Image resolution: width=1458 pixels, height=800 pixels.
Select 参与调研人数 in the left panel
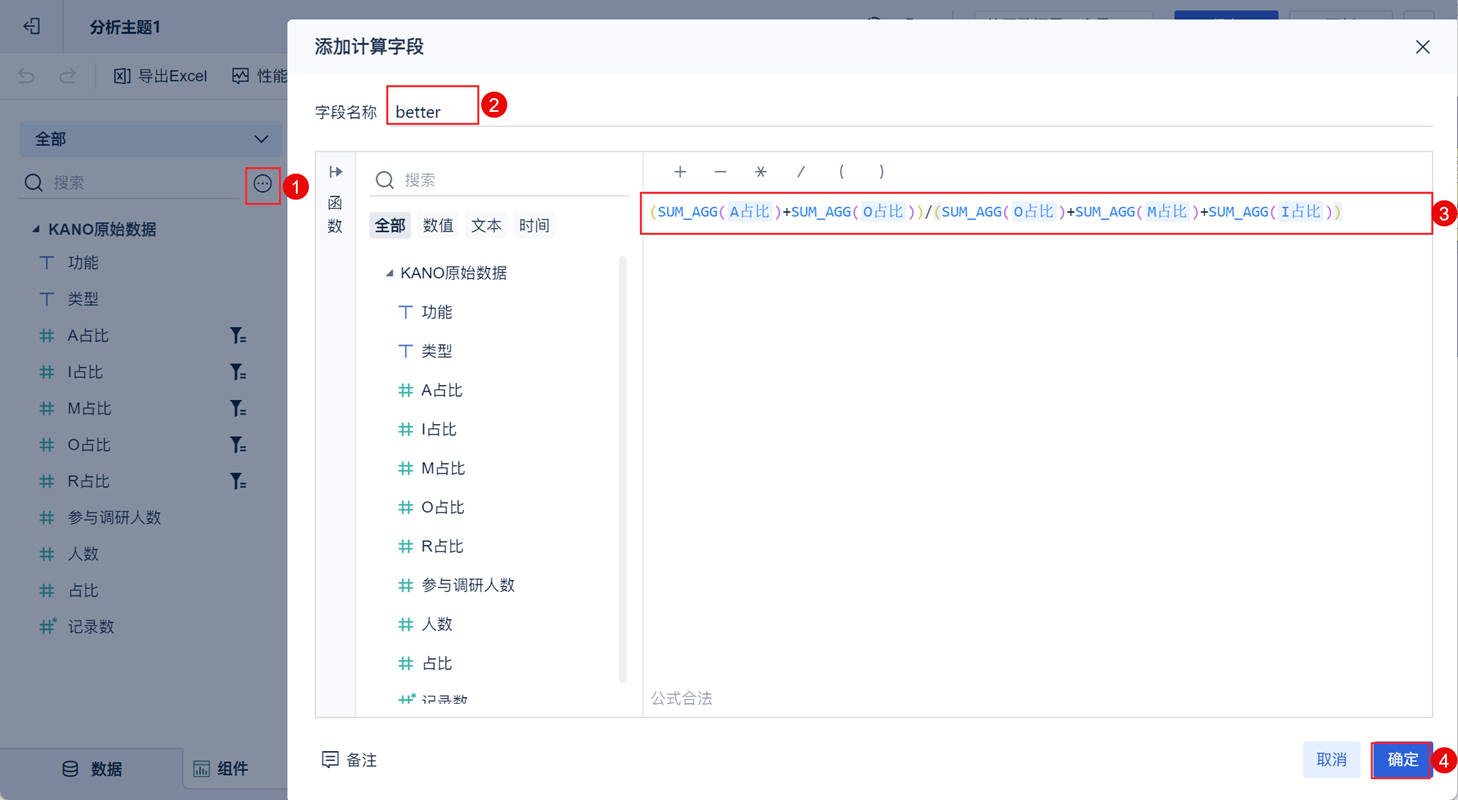pyautogui.click(x=114, y=518)
